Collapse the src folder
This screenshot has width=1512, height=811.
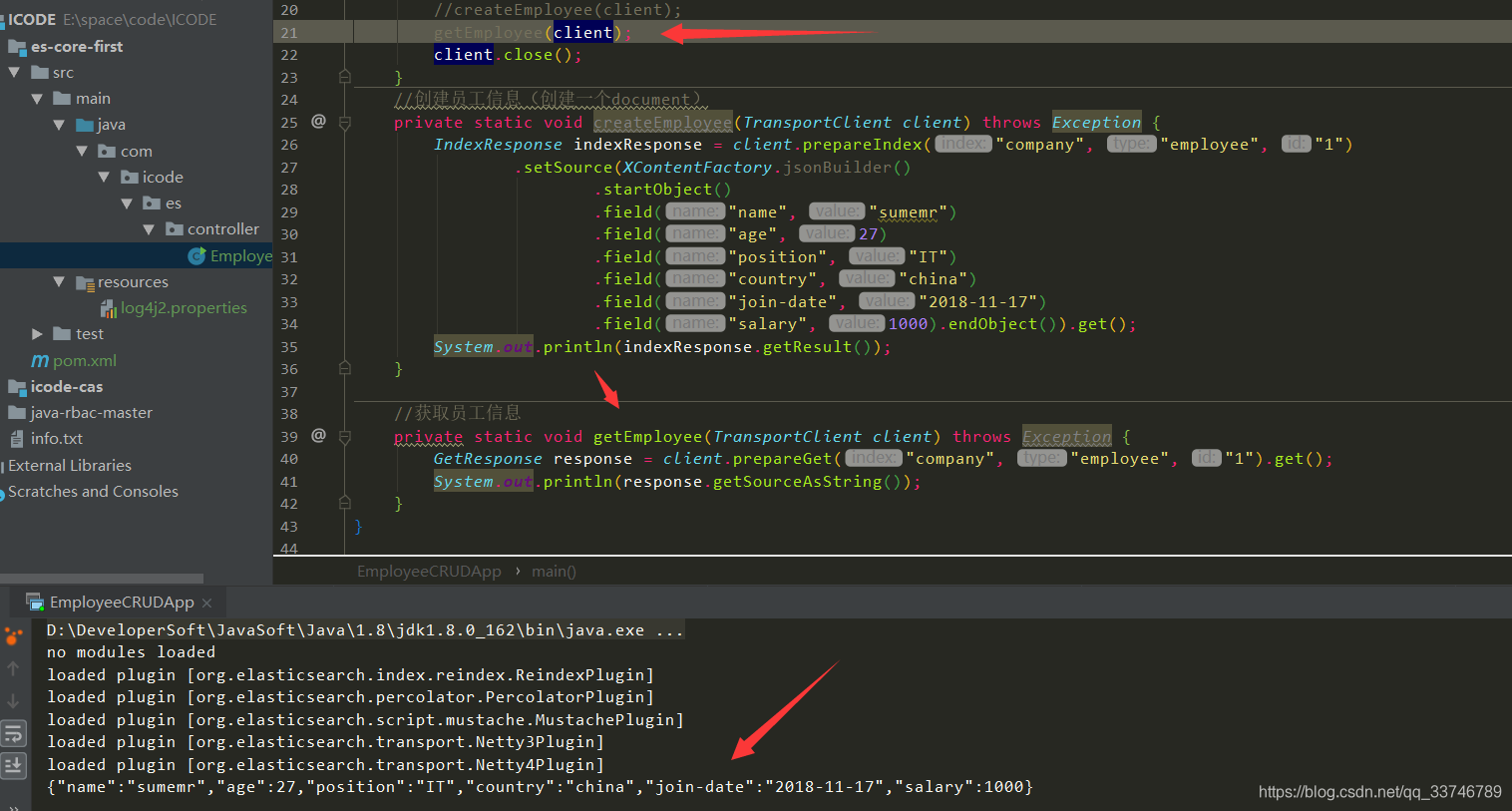(14, 72)
